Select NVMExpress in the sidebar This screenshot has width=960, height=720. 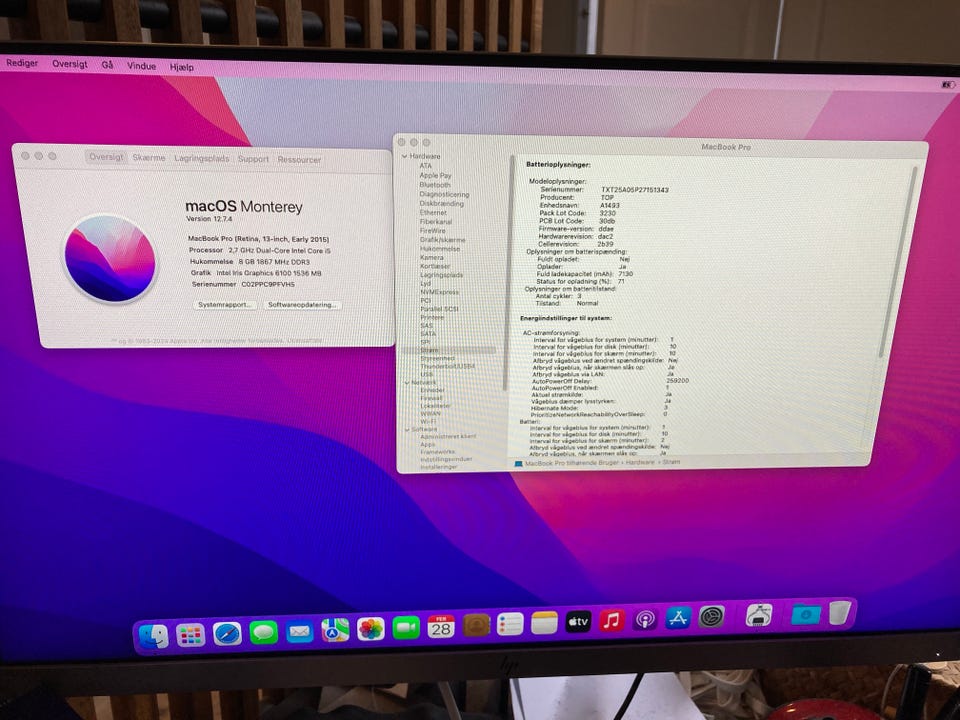pyautogui.click(x=440, y=292)
